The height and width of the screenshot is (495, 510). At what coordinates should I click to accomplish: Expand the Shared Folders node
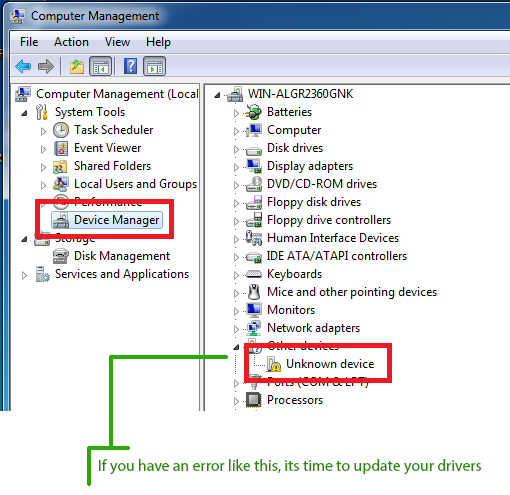43,167
